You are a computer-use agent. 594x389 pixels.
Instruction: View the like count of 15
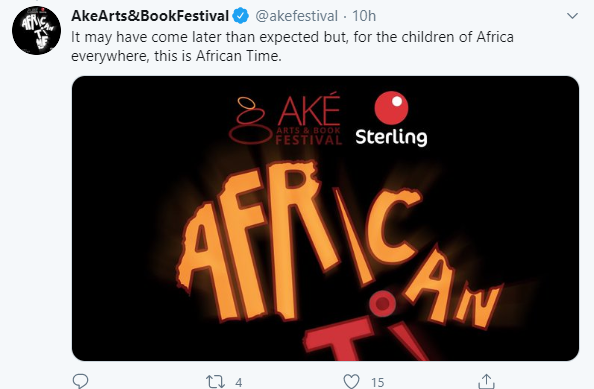[x=377, y=382]
